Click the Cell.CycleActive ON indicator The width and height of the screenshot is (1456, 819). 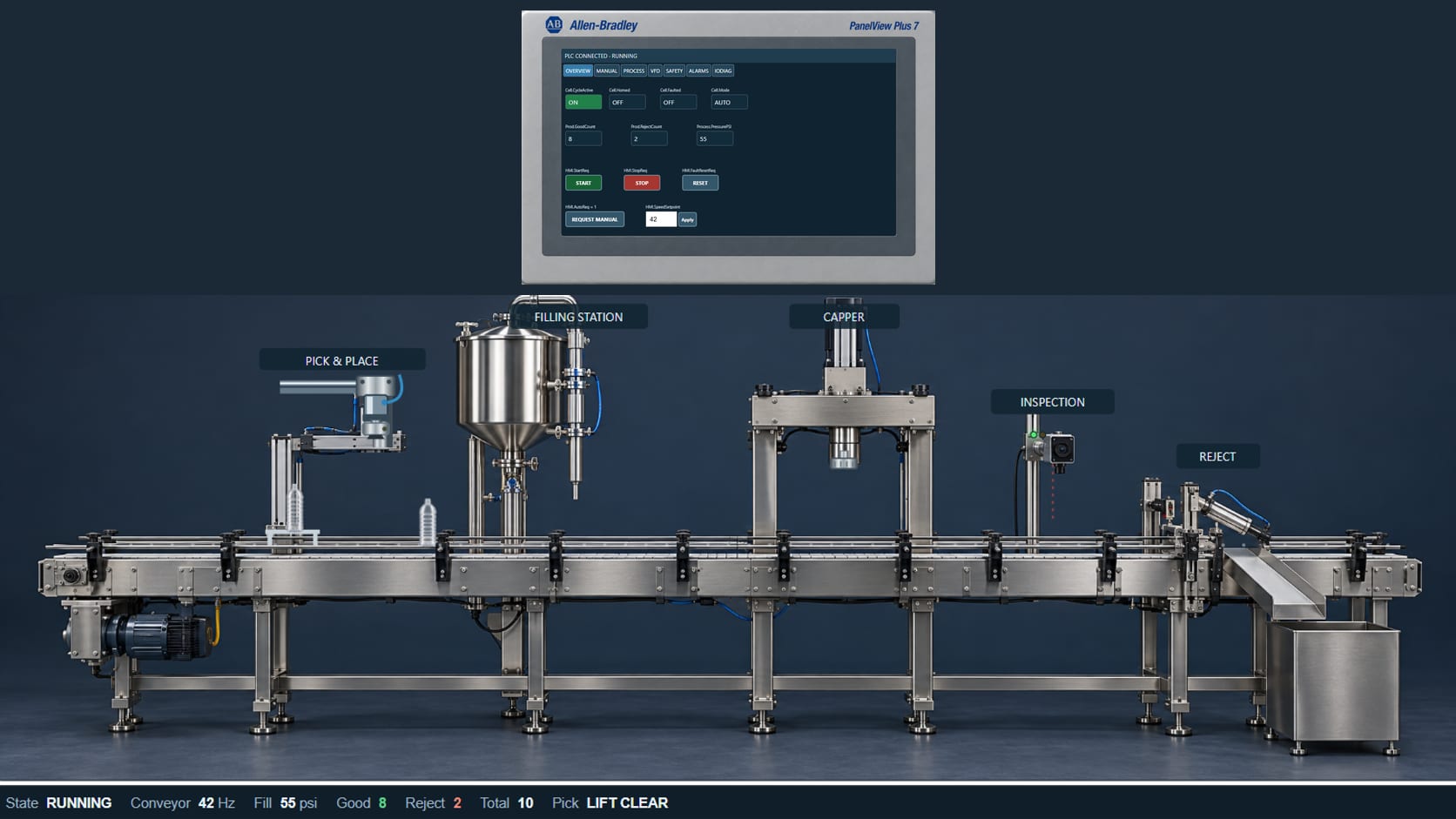point(583,102)
